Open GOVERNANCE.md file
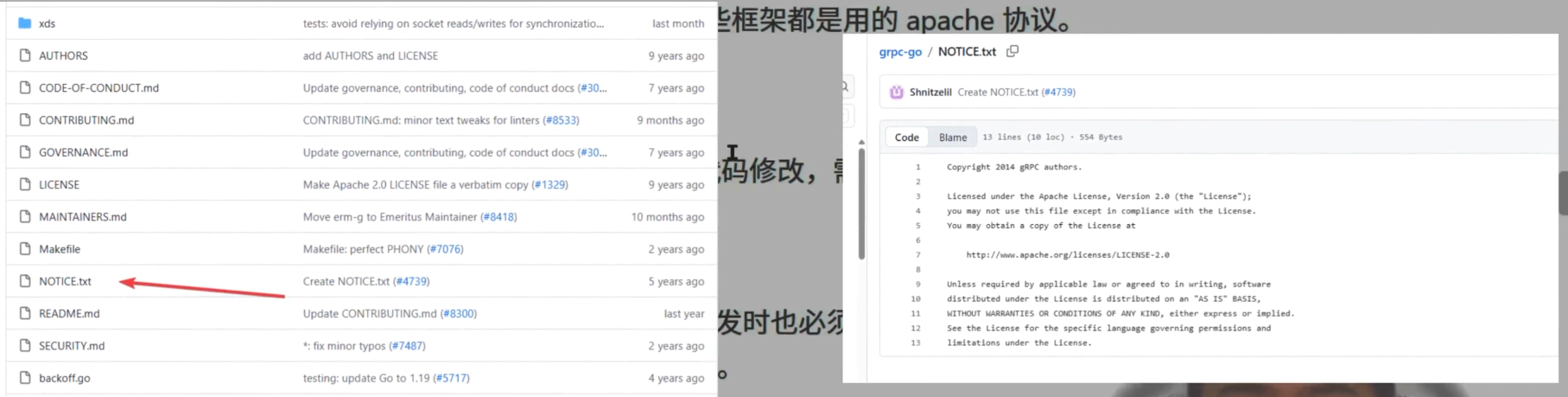This screenshot has height=397, width=1568. click(83, 152)
